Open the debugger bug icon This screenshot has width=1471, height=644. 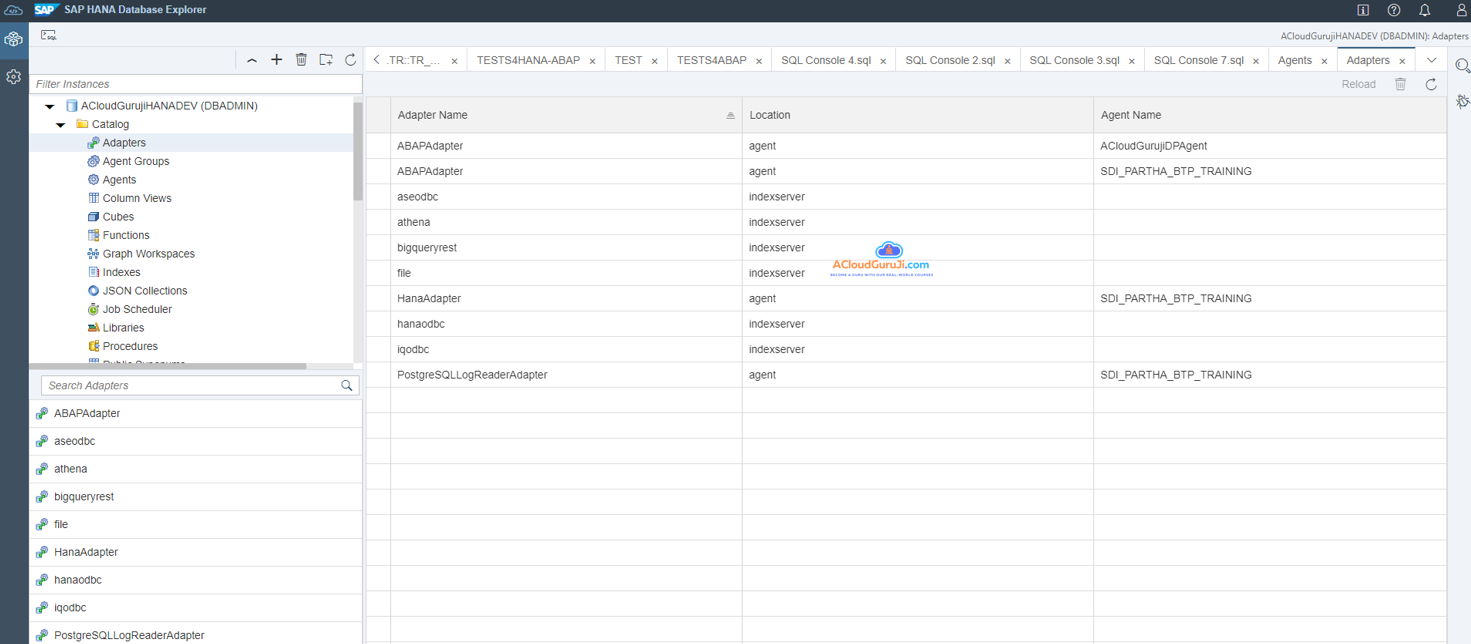[x=1462, y=101]
